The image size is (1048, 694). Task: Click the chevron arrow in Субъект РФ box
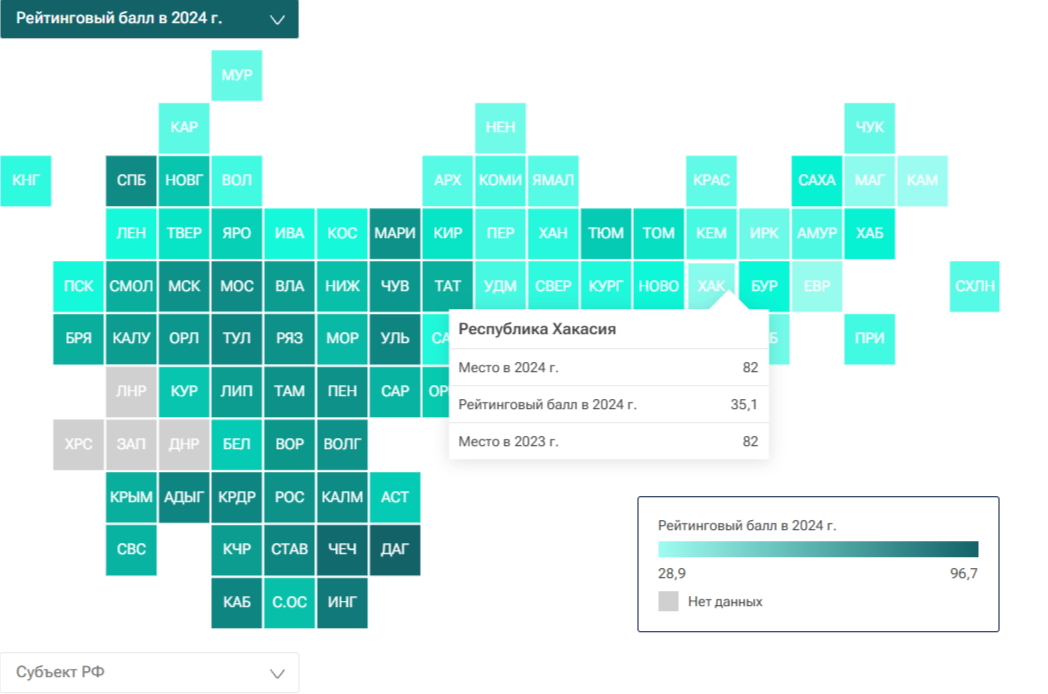pyautogui.click(x=277, y=673)
